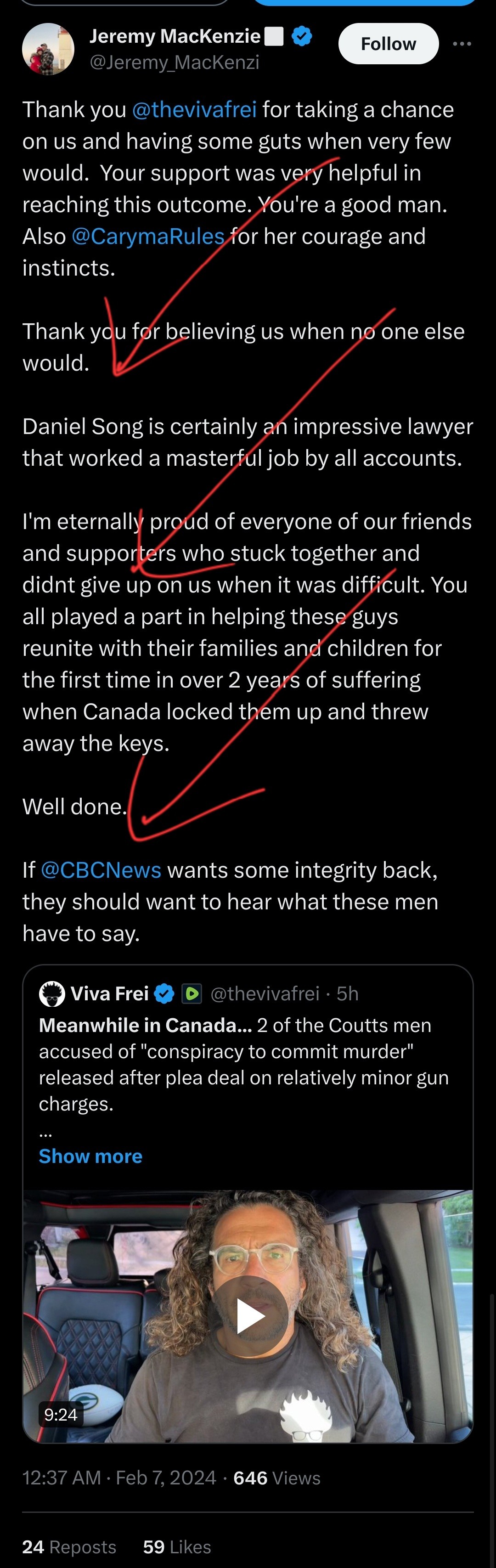Open the quoted post's @thevivafrei handle
The width and height of the screenshot is (496, 1568).
click(x=265, y=994)
